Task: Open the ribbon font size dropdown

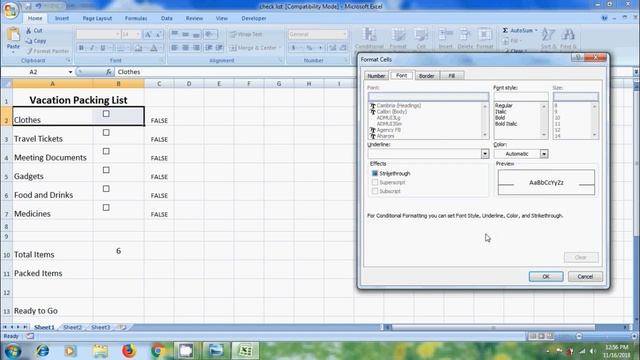Action: click(x=138, y=34)
